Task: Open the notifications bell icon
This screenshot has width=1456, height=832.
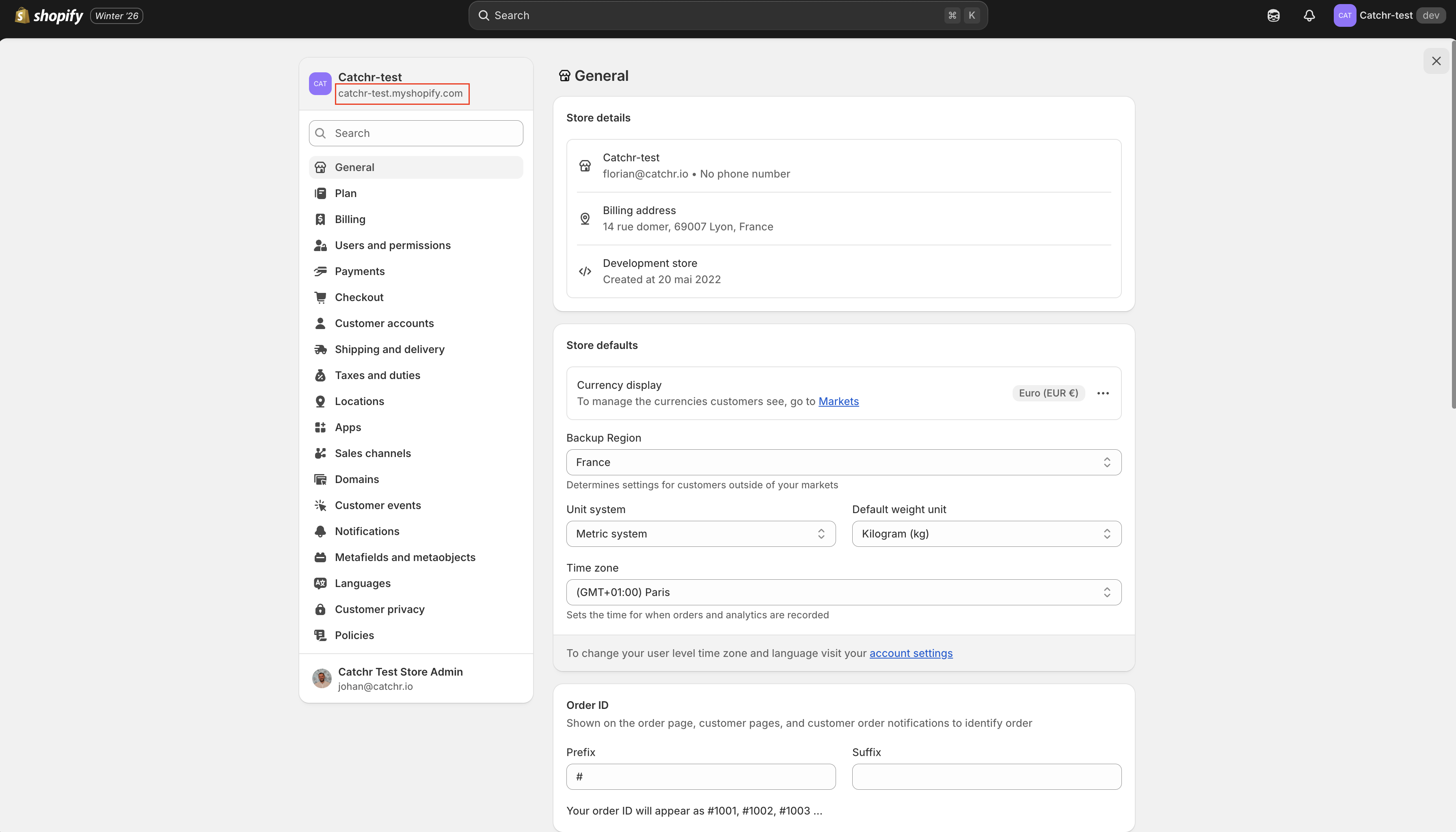Action: coord(1309,15)
